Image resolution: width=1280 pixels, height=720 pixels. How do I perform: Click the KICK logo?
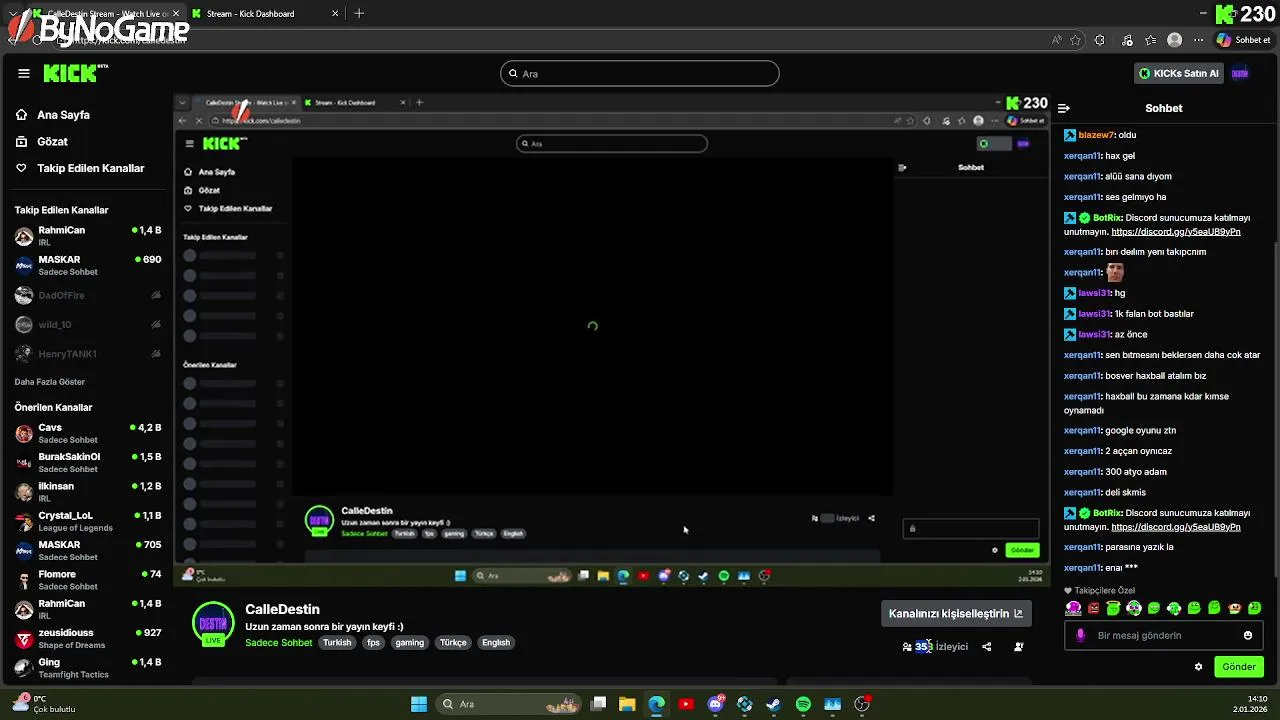[75, 73]
